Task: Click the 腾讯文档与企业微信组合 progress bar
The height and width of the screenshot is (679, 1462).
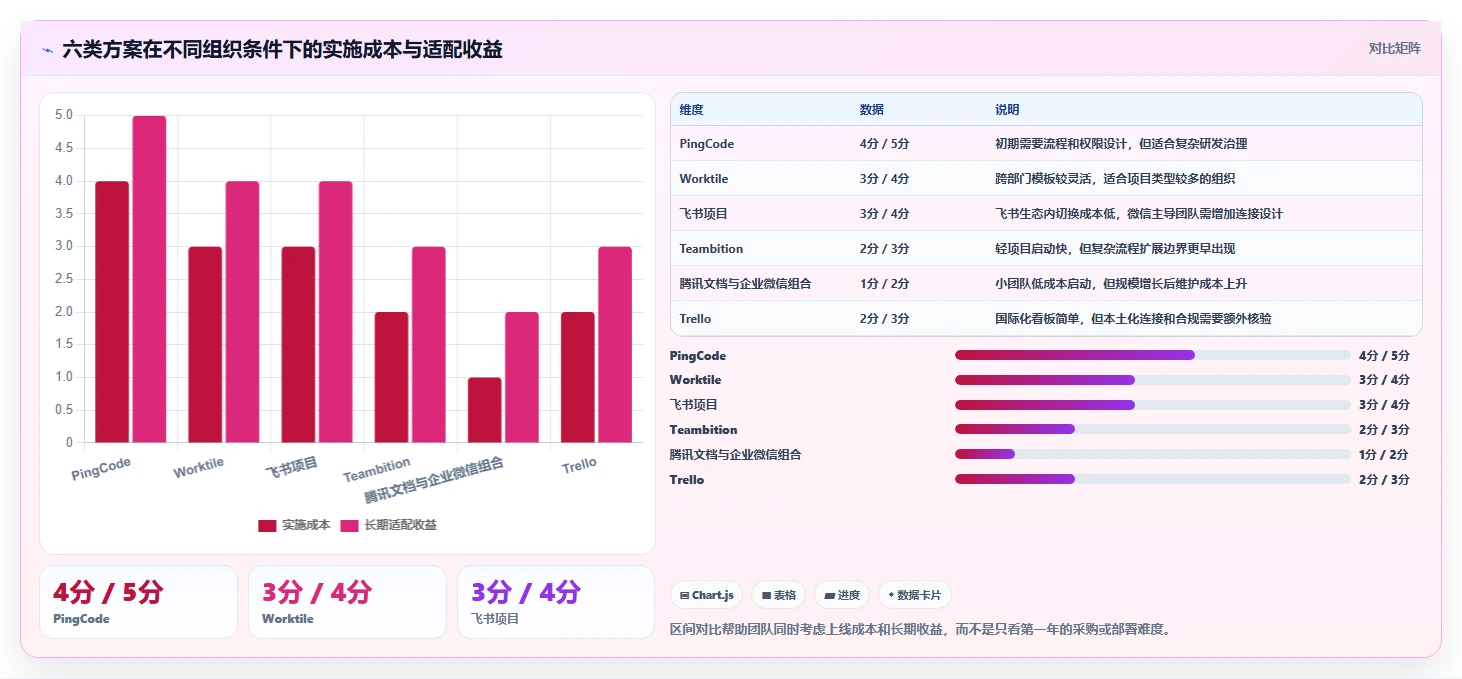Action: click(x=1152, y=454)
